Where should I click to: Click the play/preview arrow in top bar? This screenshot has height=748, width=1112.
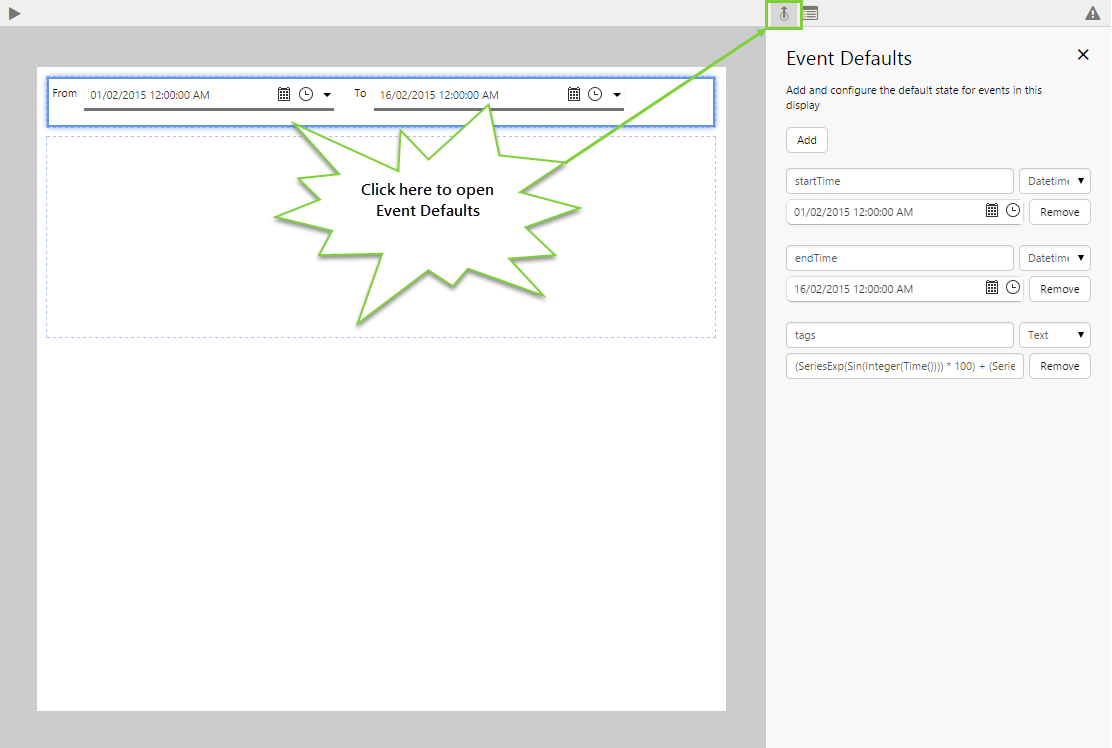pyautogui.click(x=14, y=13)
